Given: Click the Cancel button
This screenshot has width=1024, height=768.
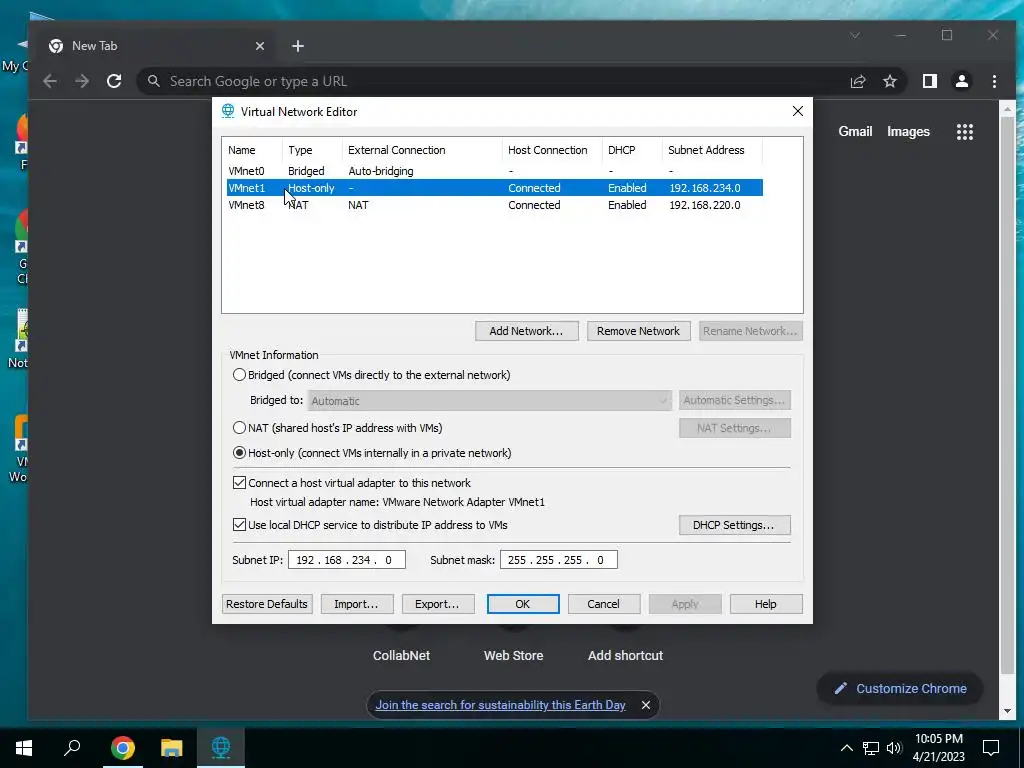Looking at the screenshot, I should point(603,604).
